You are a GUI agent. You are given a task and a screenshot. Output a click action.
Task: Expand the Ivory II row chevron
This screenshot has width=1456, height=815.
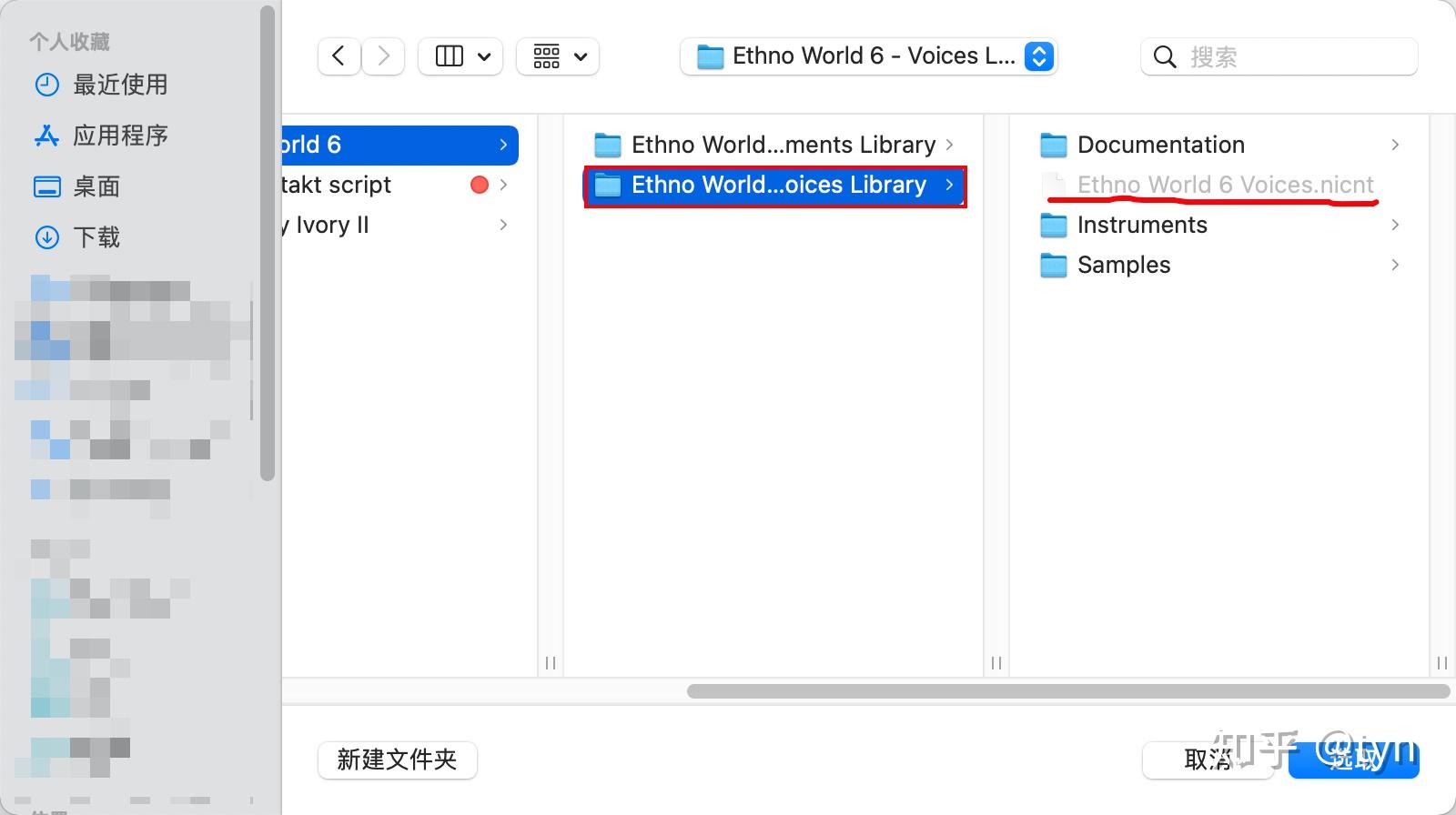coord(503,225)
